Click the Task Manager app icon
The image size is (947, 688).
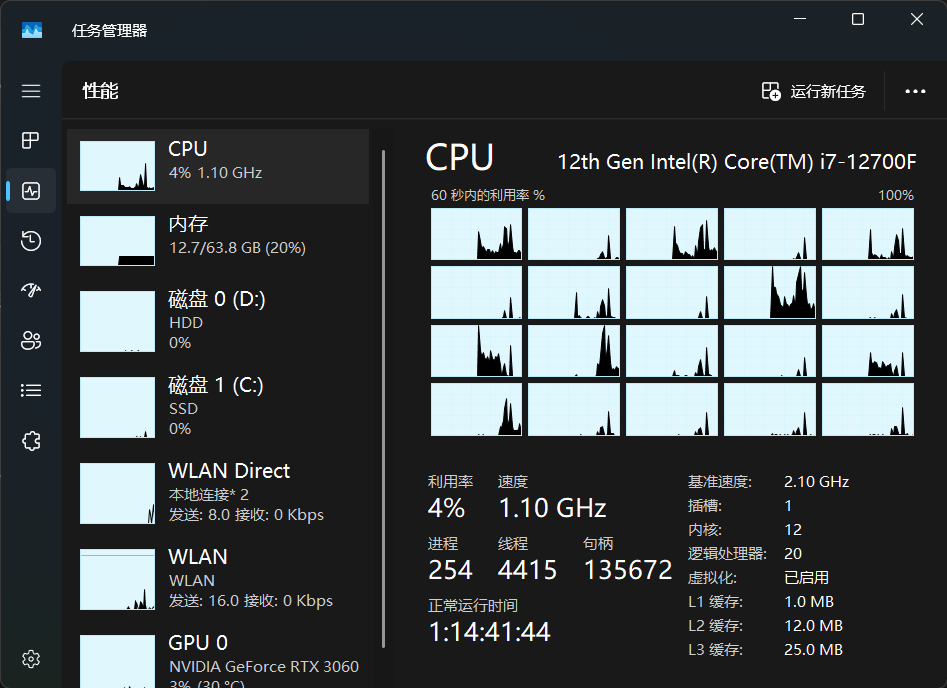(x=31, y=30)
